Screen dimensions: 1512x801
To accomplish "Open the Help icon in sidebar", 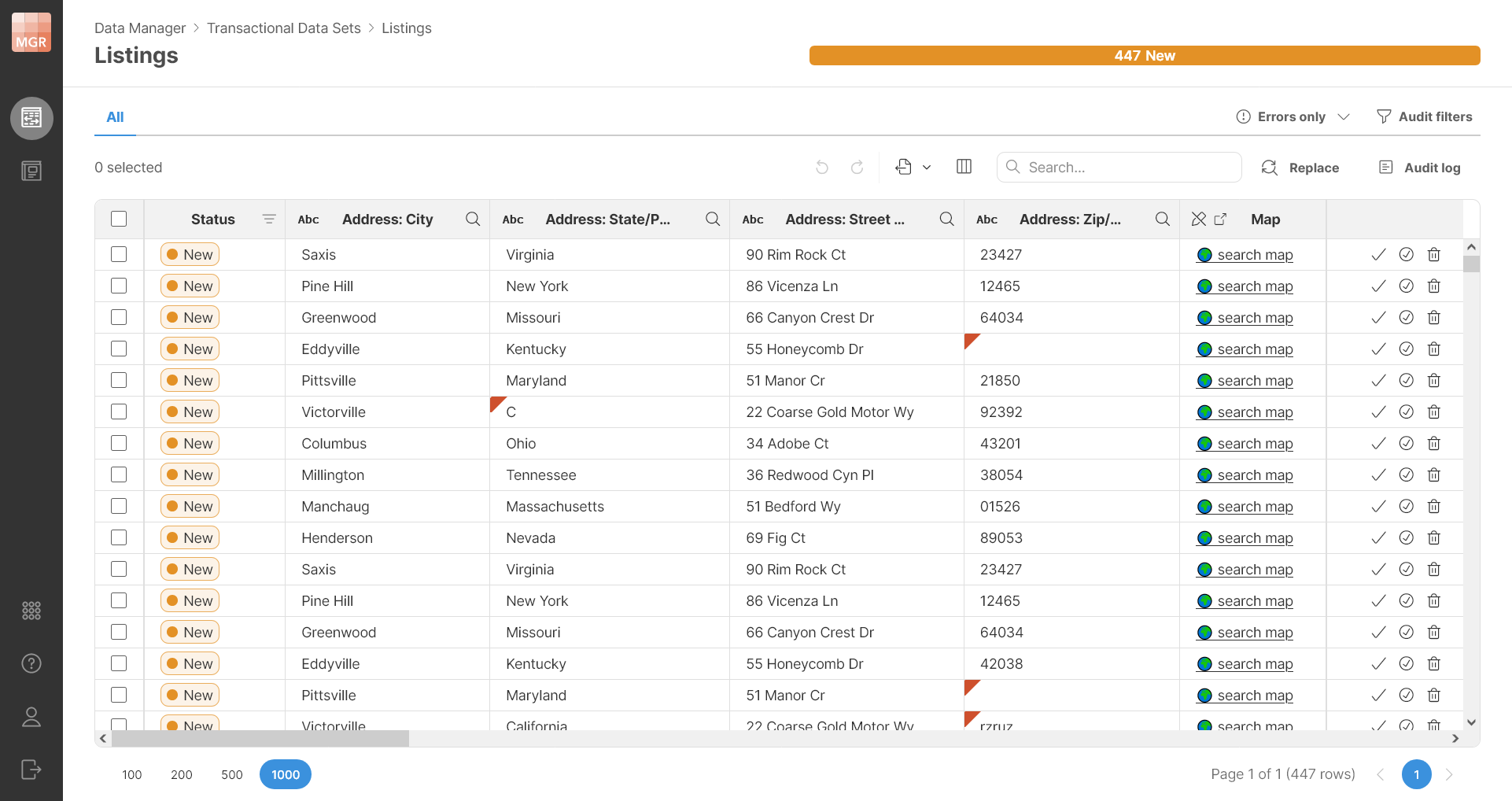I will 31,663.
